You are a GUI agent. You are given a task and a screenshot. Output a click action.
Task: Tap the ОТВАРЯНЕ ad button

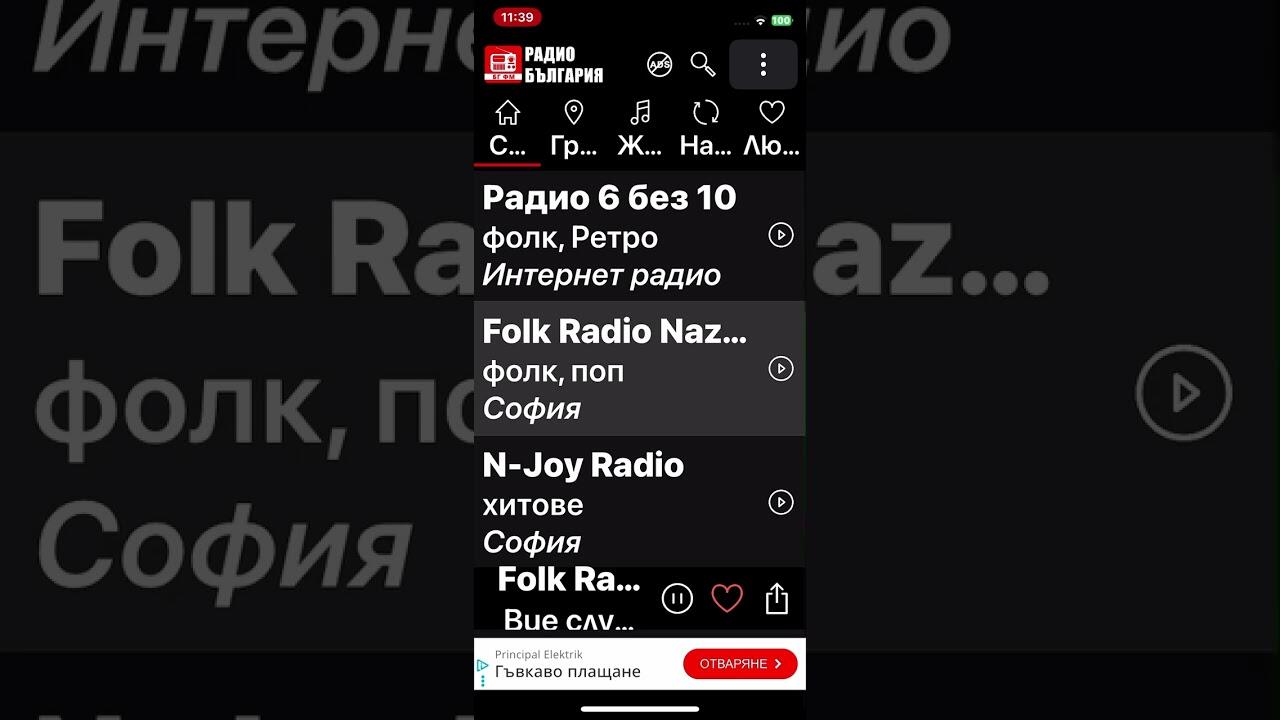click(740, 664)
